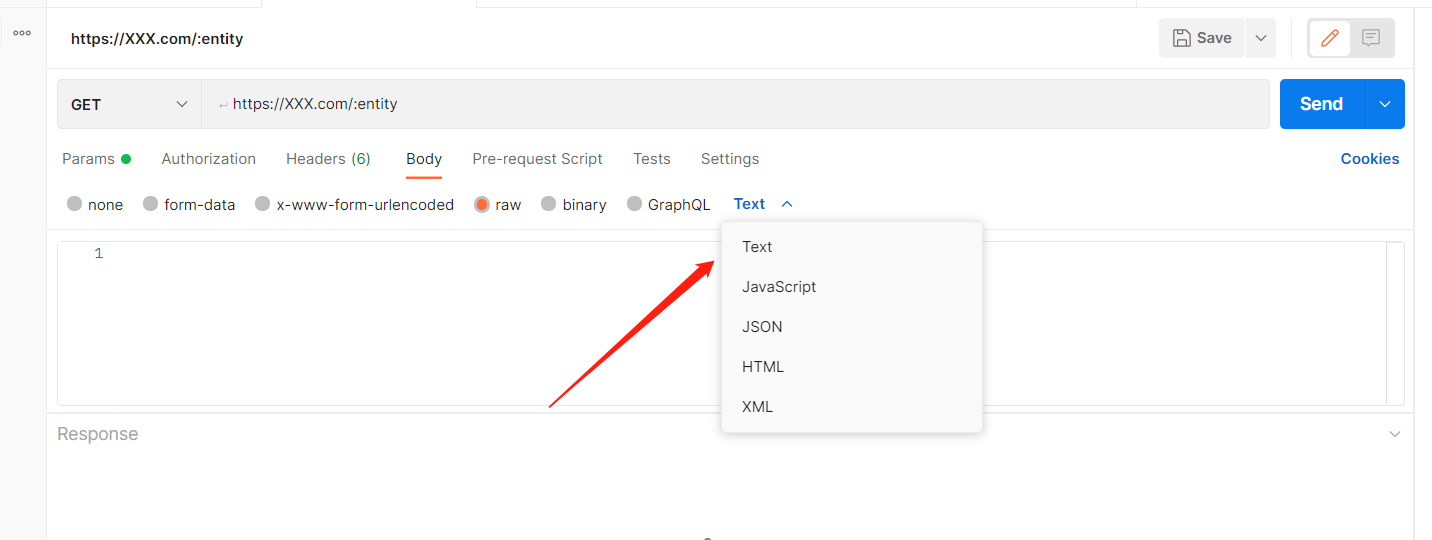
Task: Open the Headers (6) tab
Action: [x=328, y=159]
